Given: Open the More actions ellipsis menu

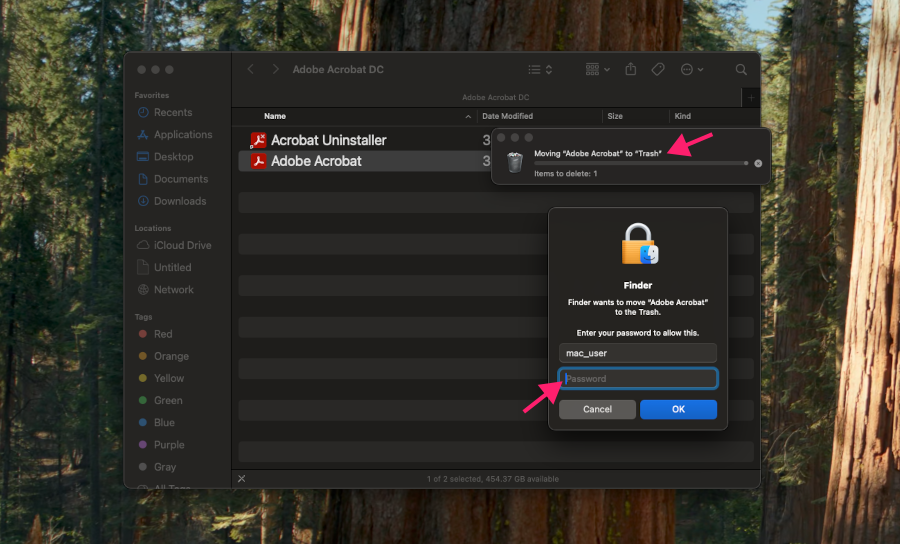Looking at the screenshot, I should click(692, 69).
